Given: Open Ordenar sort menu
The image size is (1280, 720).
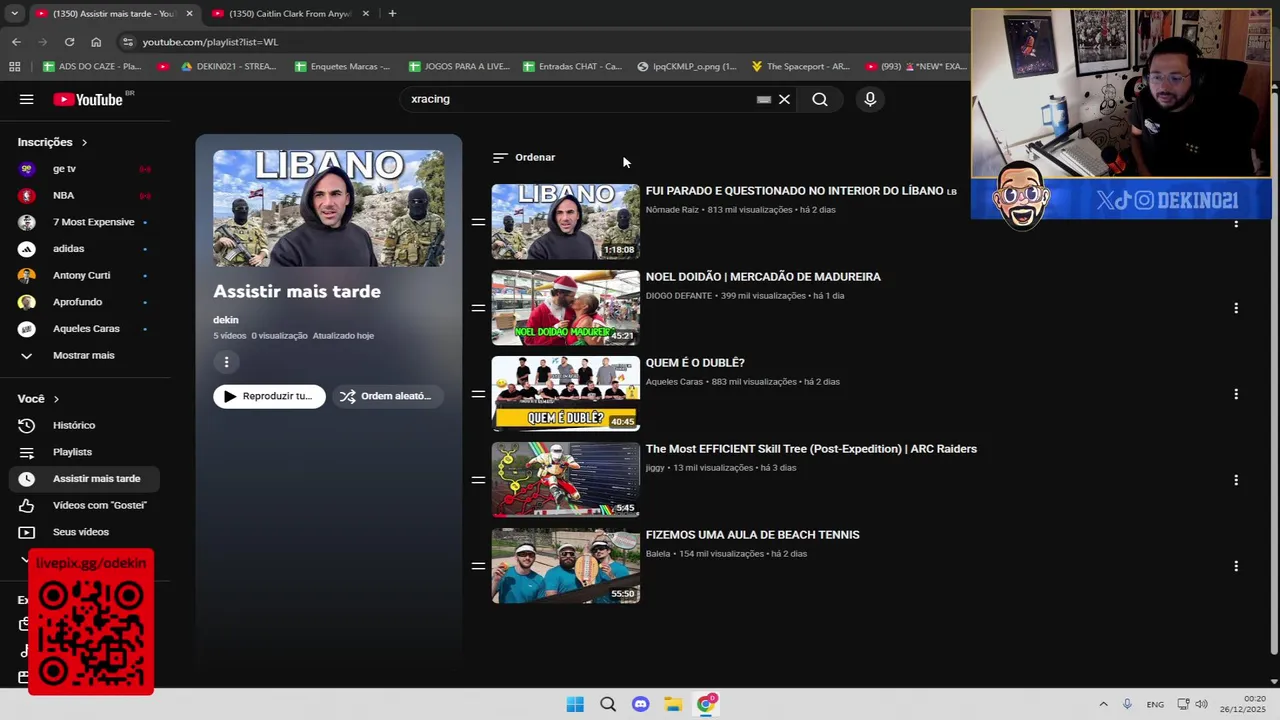Looking at the screenshot, I should [524, 157].
